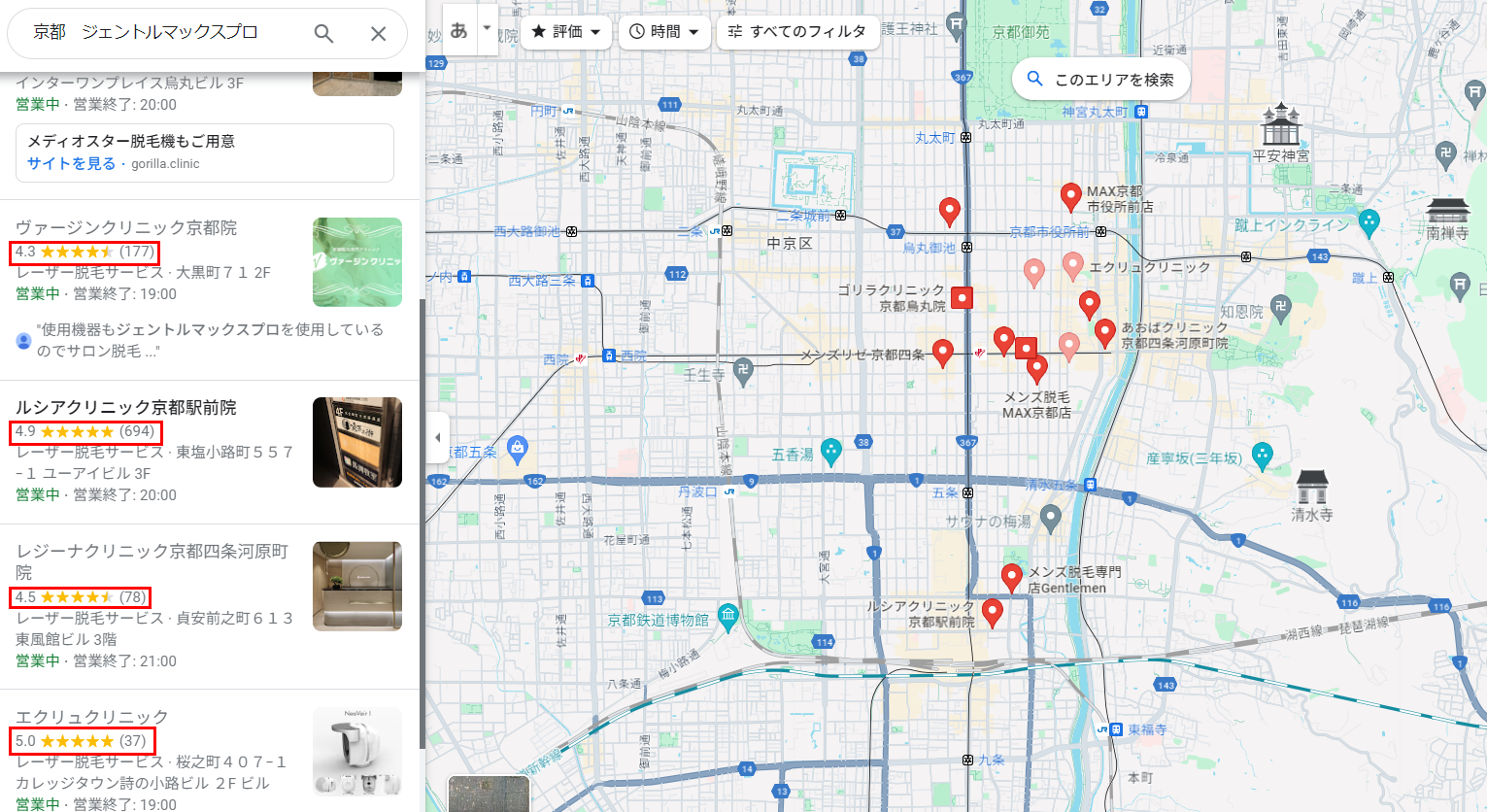
Task: Open the 評価 rating filter dropdown
Action: [x=566, y=32]
